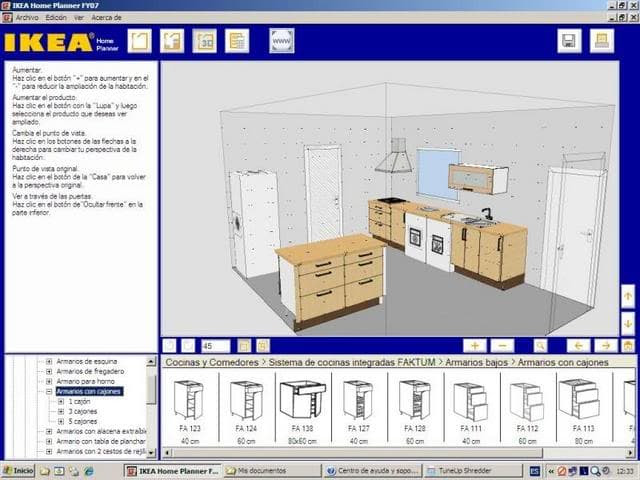
Task: Expand Armarios de esquina tree node
Action: tap(49, 361)
